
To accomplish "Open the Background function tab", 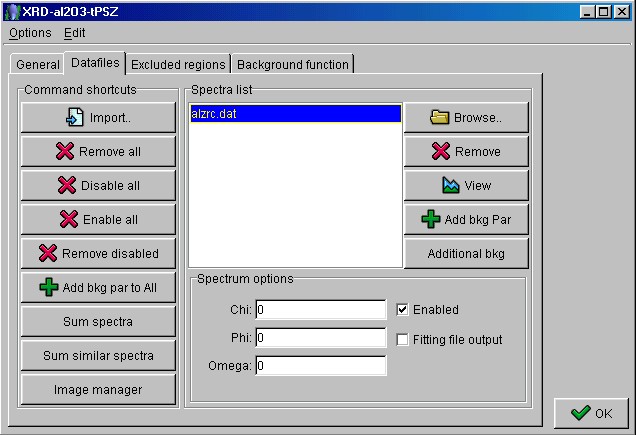I will pyautogui.click(x=293, y=65).
